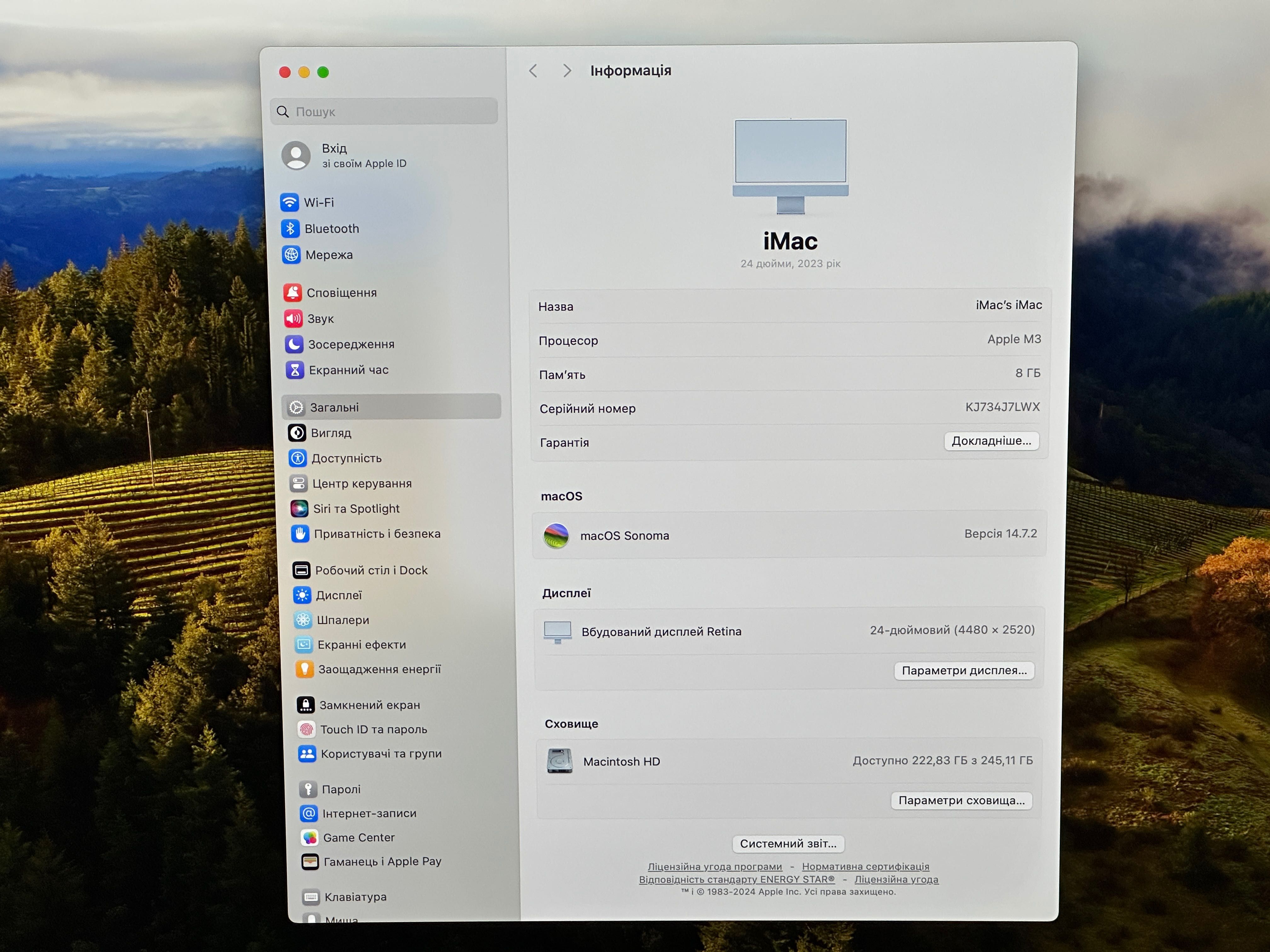Click the red close window button
The width and height of the screenshot is (1270, 952).
(x=285, y=72)
